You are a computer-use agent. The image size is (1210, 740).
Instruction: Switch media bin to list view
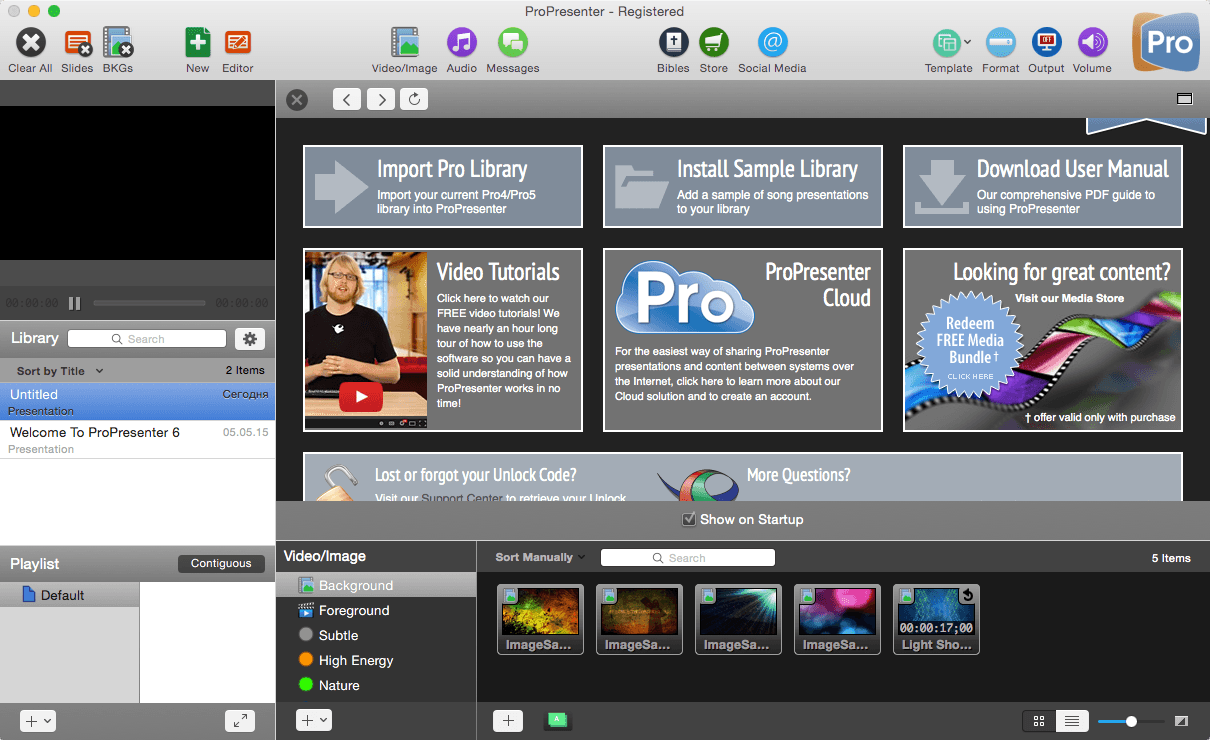click(x=1072, y=720)
